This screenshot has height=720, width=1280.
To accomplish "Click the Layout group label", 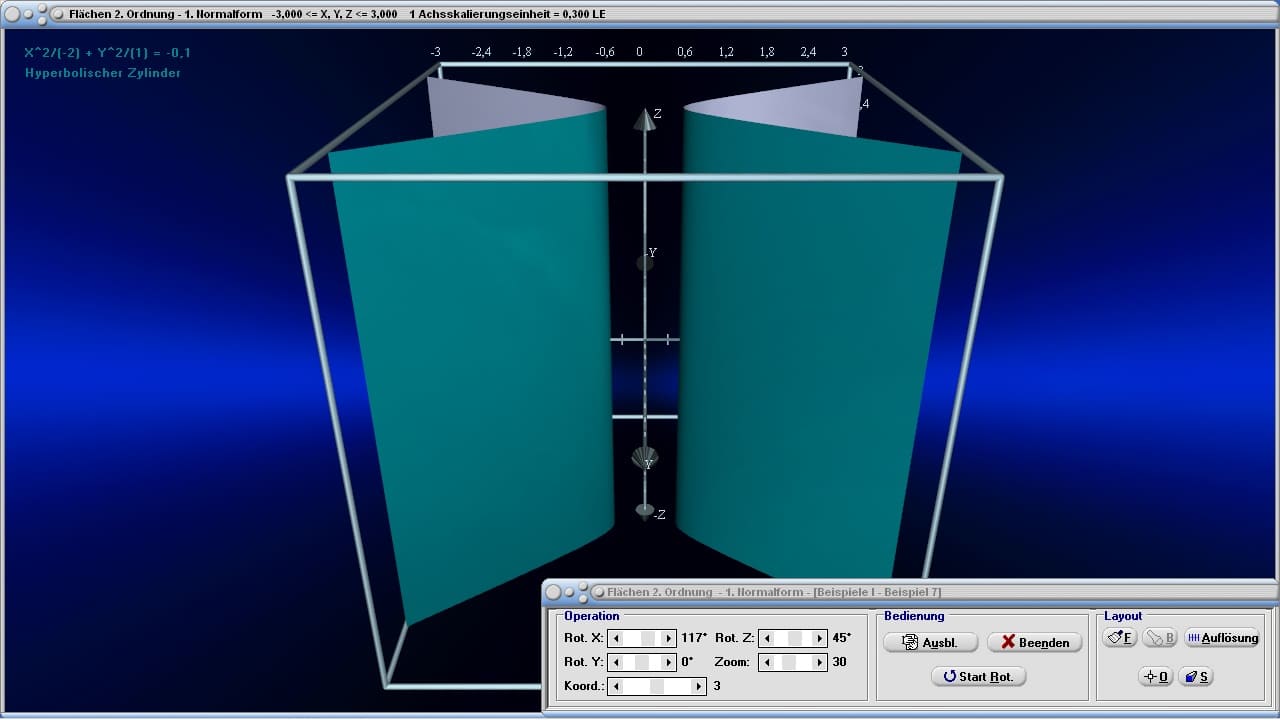I will pyautogui.click(x=1123, y=616).
